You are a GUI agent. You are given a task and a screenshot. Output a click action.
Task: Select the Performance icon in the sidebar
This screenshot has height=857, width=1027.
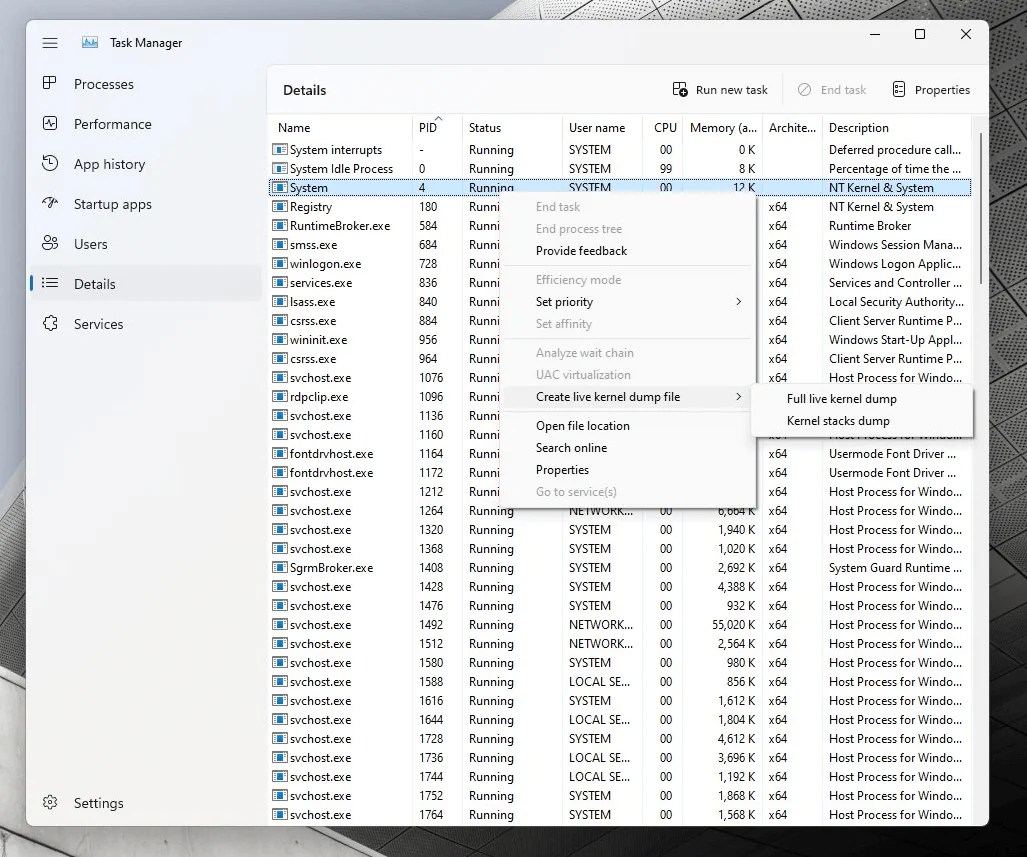tap(112, 124)
